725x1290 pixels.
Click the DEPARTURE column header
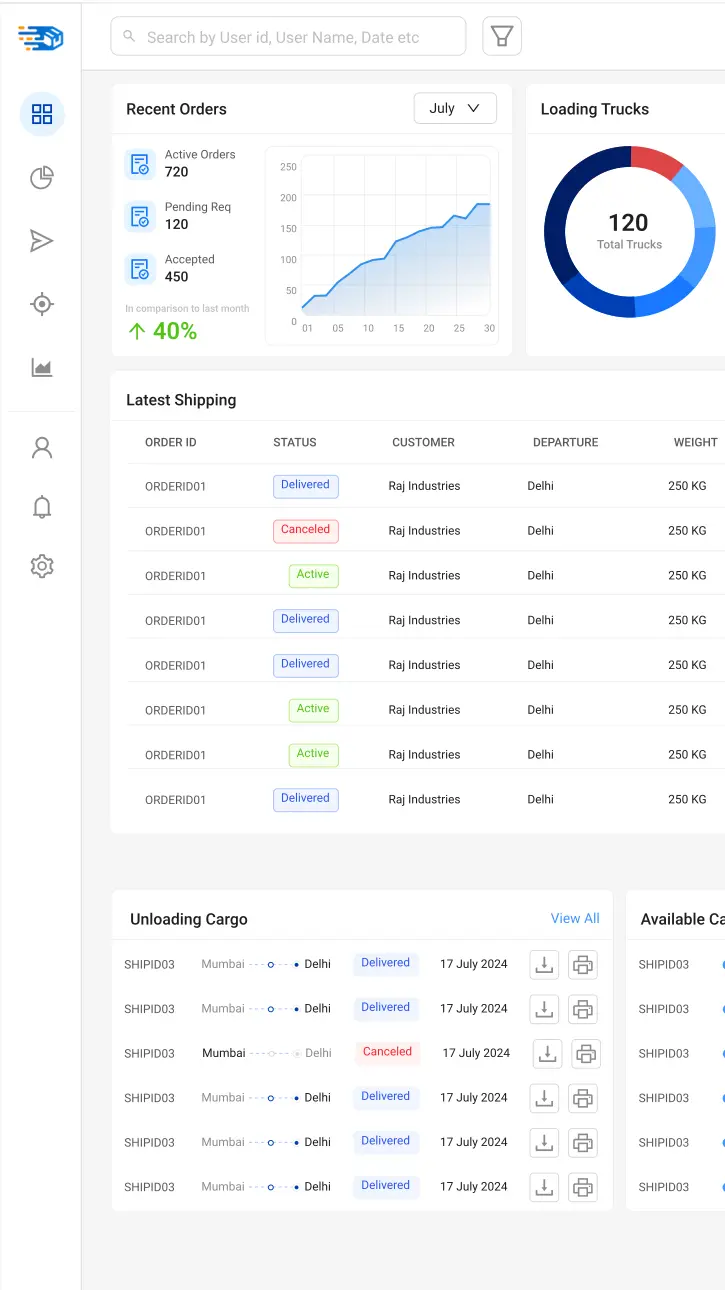566,442
